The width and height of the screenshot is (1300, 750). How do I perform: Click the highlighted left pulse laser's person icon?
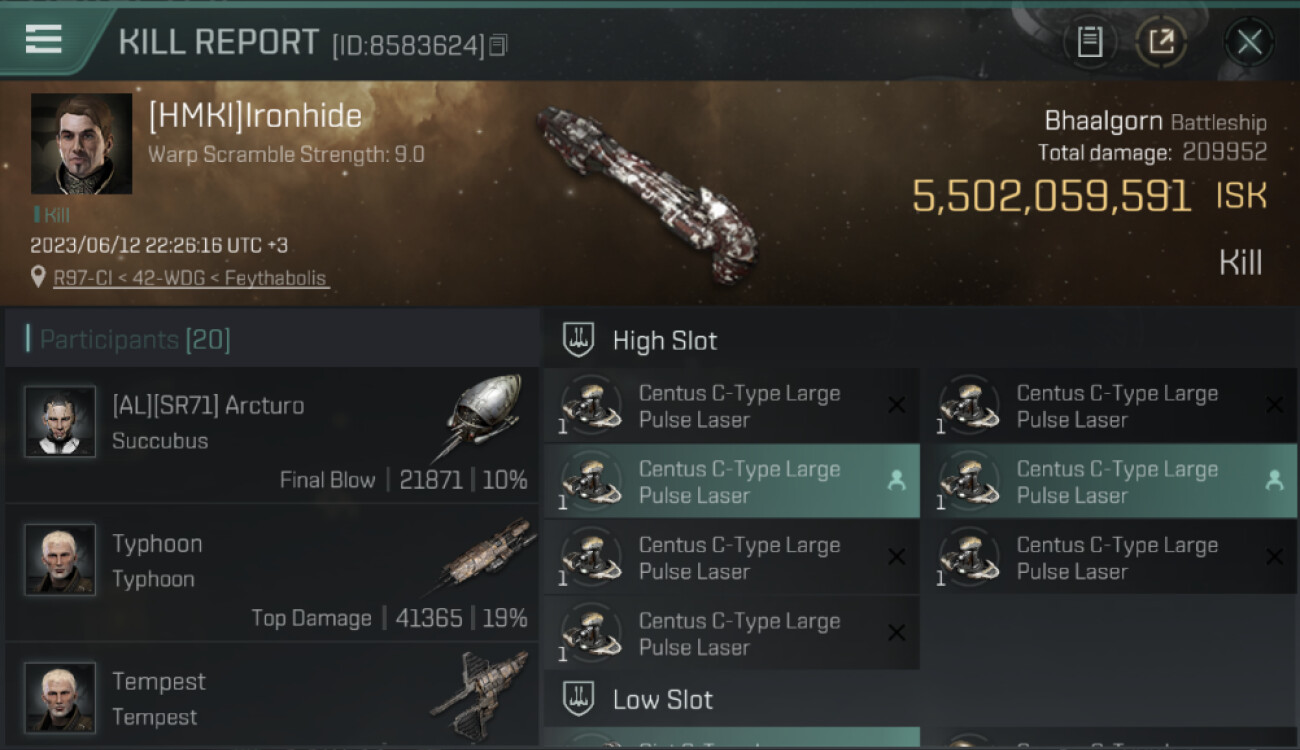pos(896,481)
